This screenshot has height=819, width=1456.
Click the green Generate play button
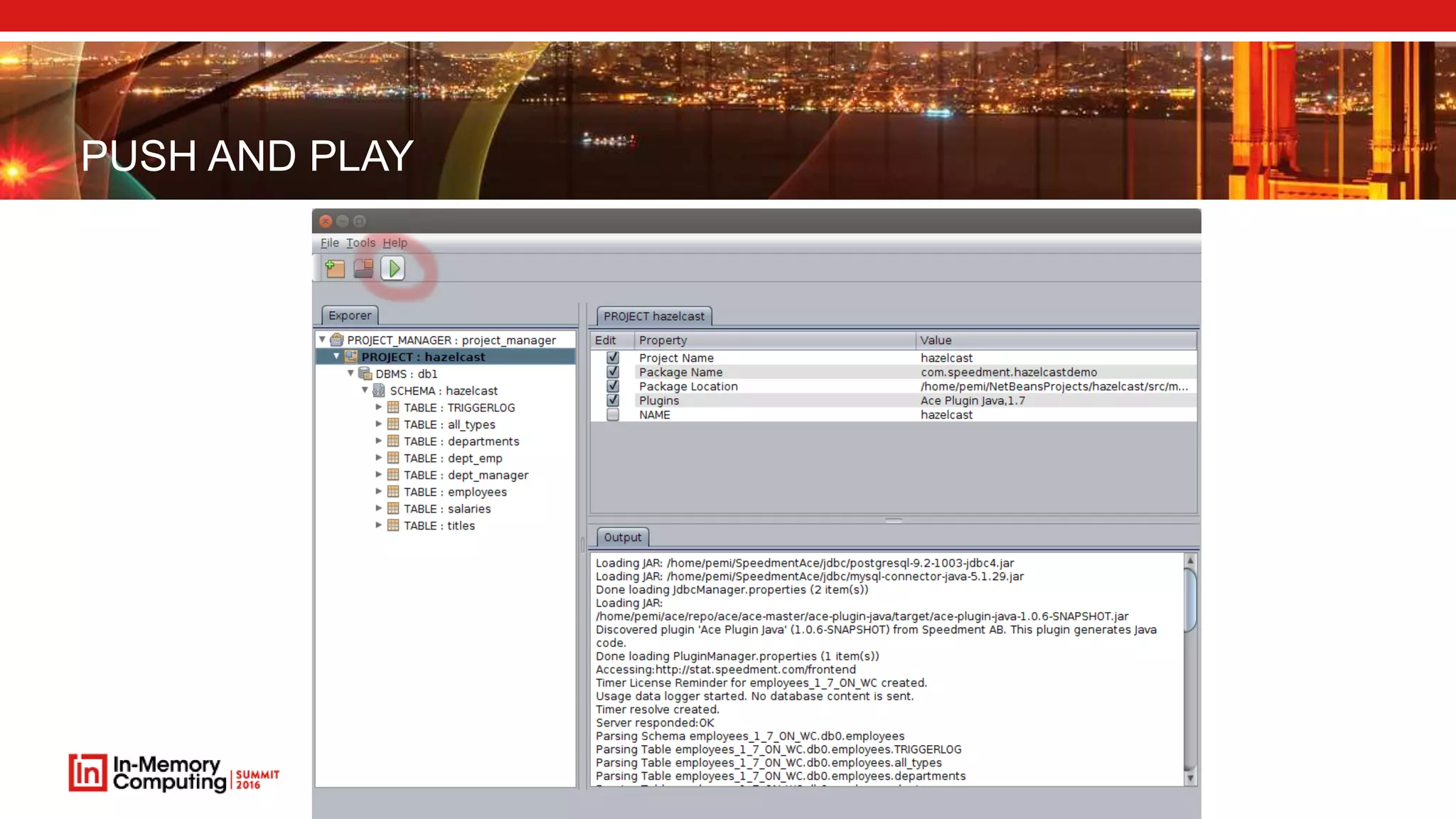tap(393, 268)
